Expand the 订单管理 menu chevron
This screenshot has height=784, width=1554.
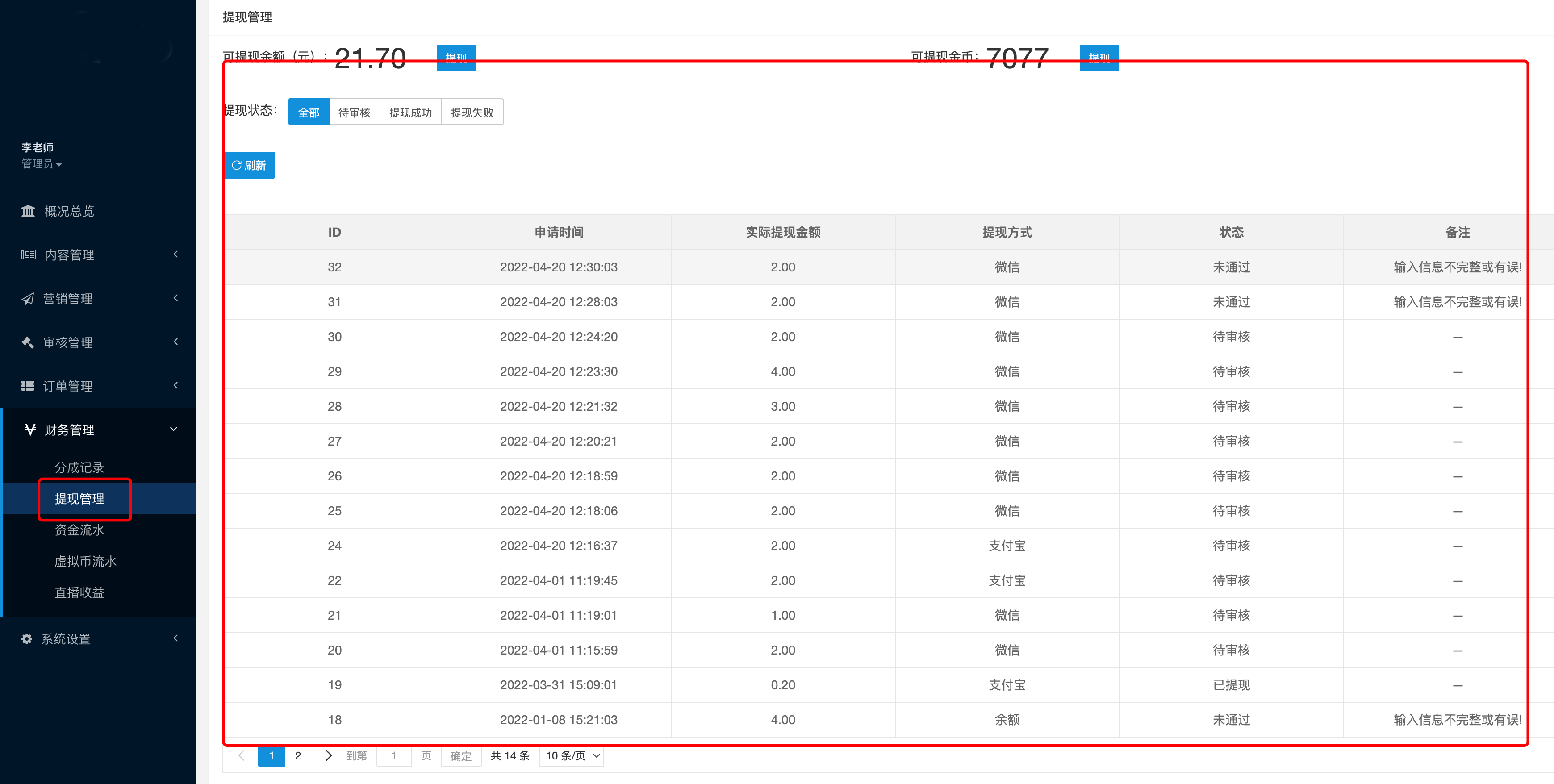175,385
